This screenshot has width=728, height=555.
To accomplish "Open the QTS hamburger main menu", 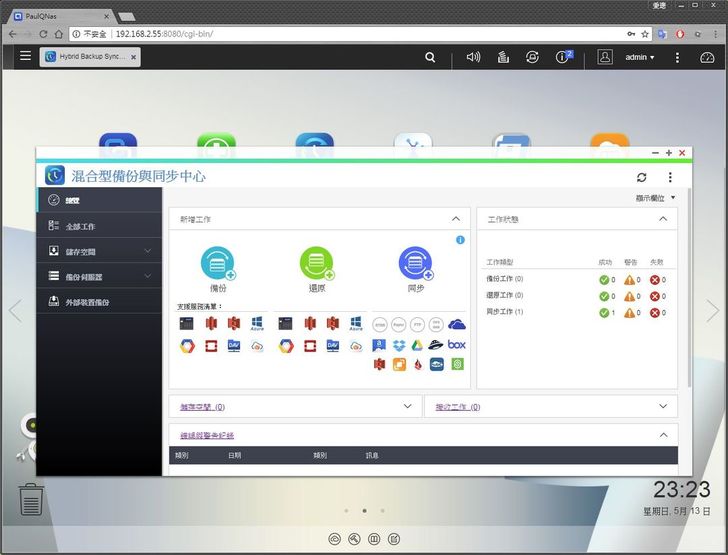I will coord(25,57).
